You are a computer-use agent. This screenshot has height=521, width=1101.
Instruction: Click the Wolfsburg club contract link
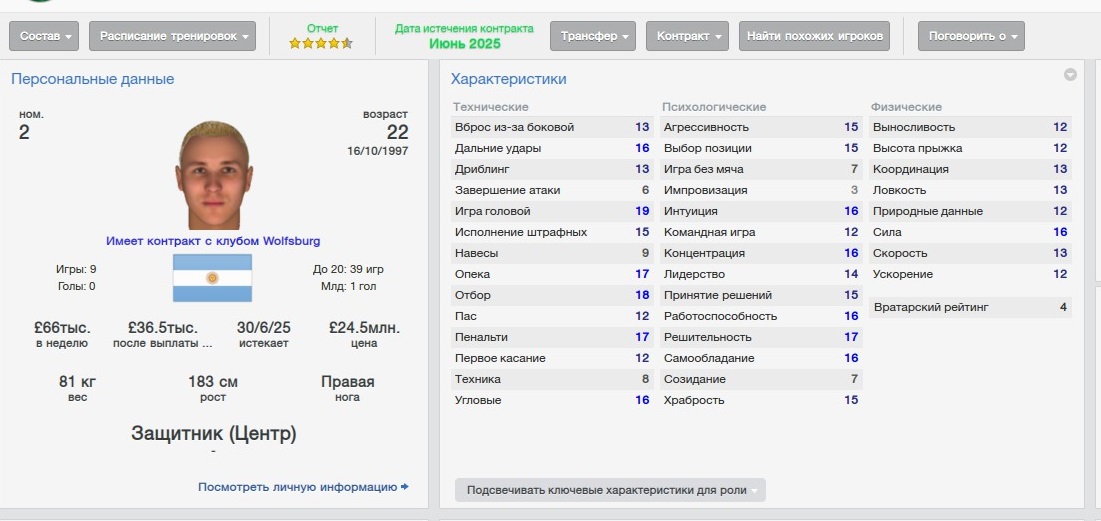(213, 241)
